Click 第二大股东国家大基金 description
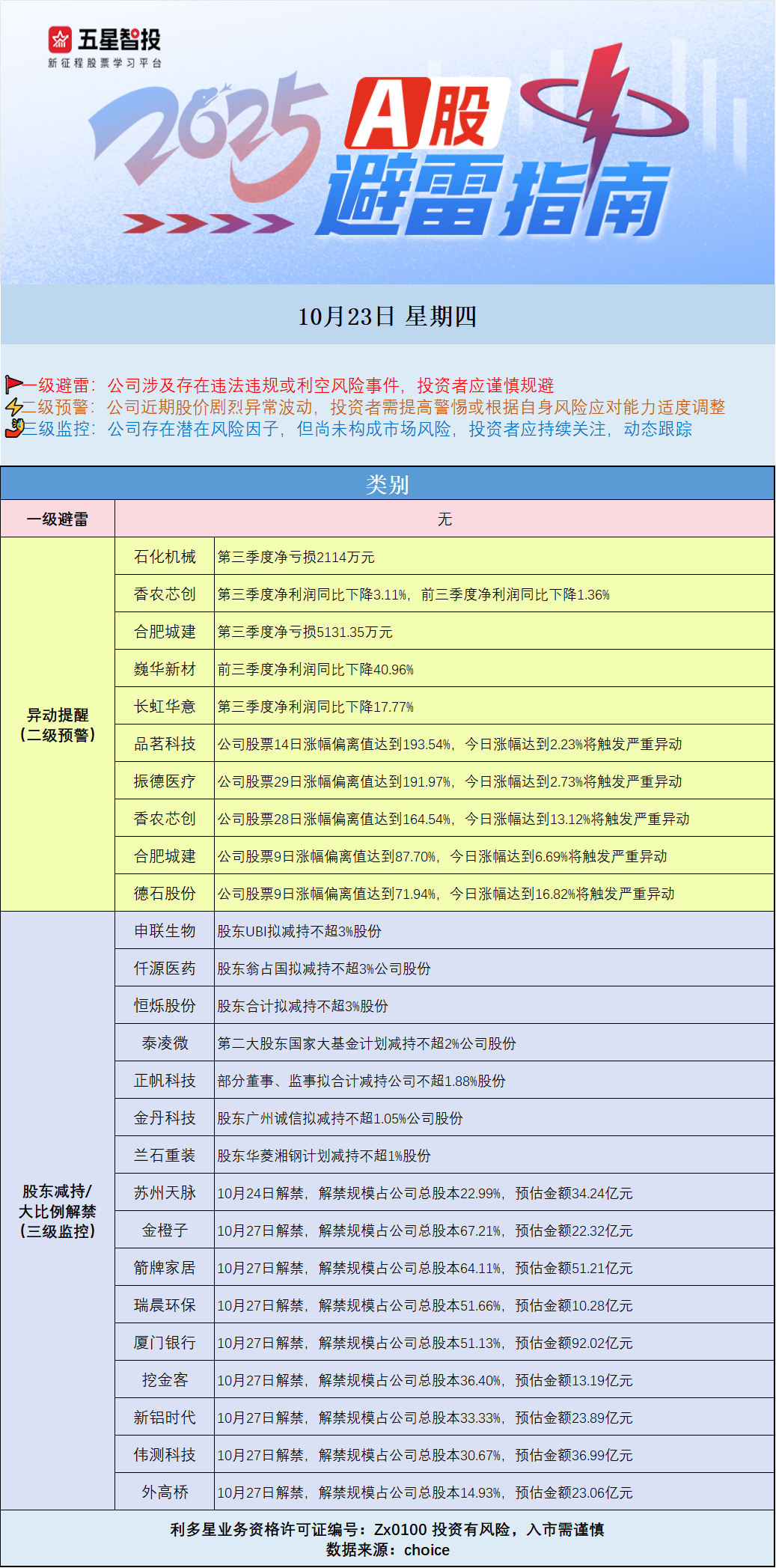Viewport: 776px width, 1568px height. (x=367, y=1043)
